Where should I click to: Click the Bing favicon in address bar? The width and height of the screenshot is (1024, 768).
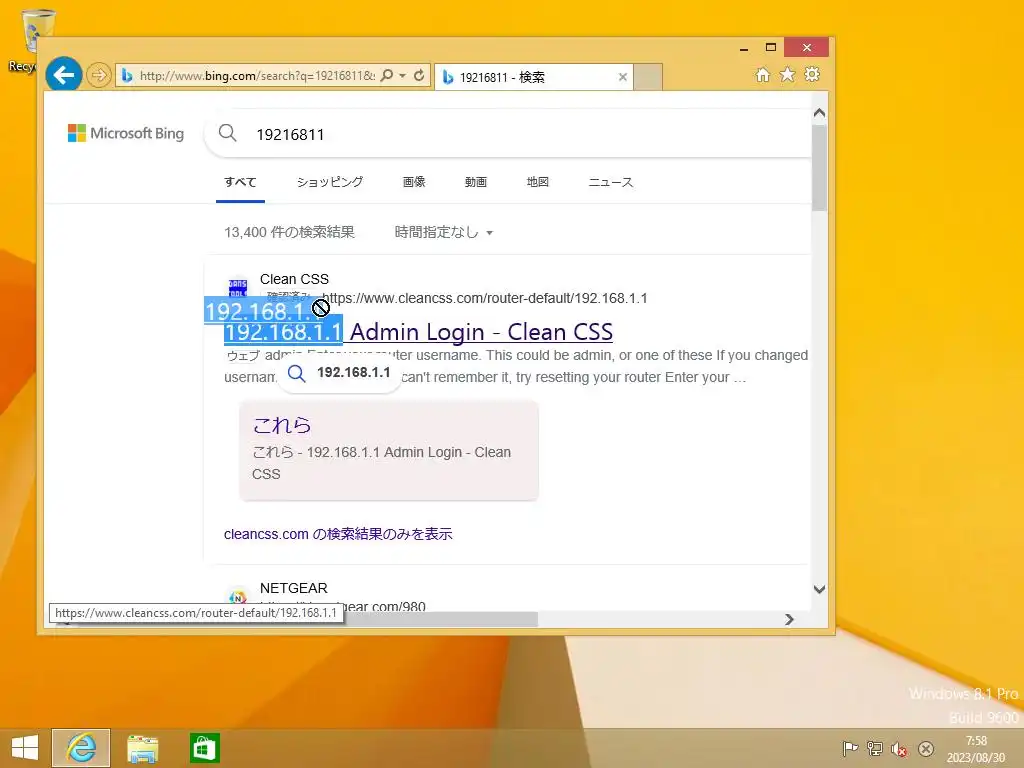coord(127,76)
